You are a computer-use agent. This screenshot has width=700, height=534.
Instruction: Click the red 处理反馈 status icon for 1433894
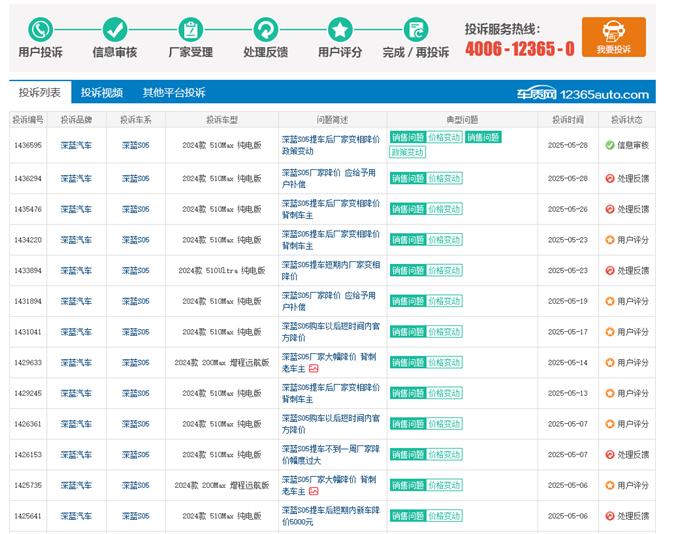(x=609, y=270)
